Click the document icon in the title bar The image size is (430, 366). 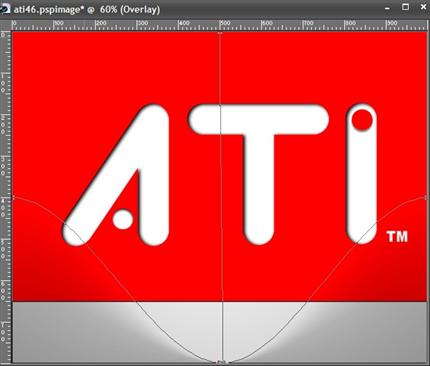[x=5, y=9]
